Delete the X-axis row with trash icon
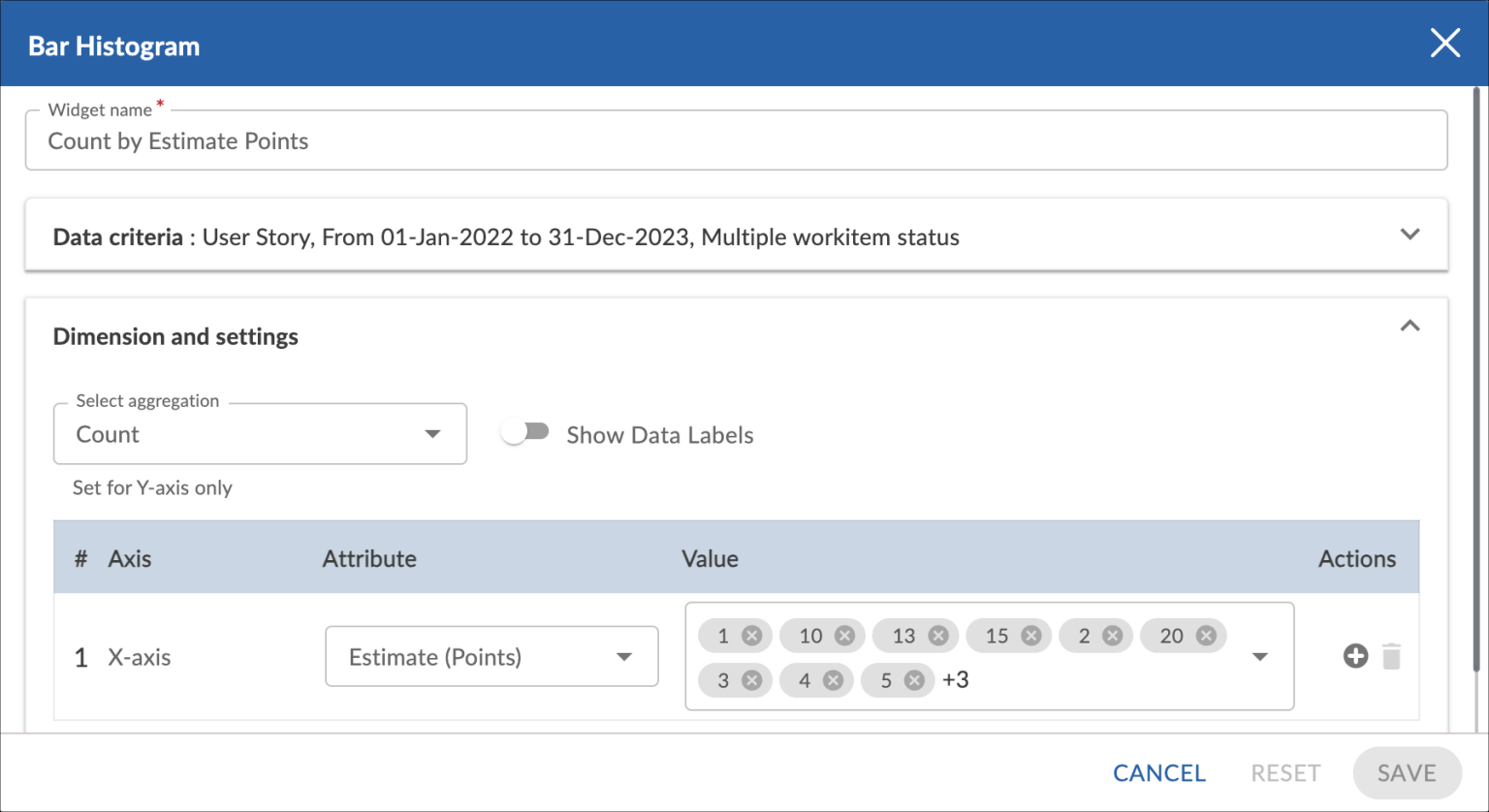1489x812 pixels. click(x=1392, y=656)
